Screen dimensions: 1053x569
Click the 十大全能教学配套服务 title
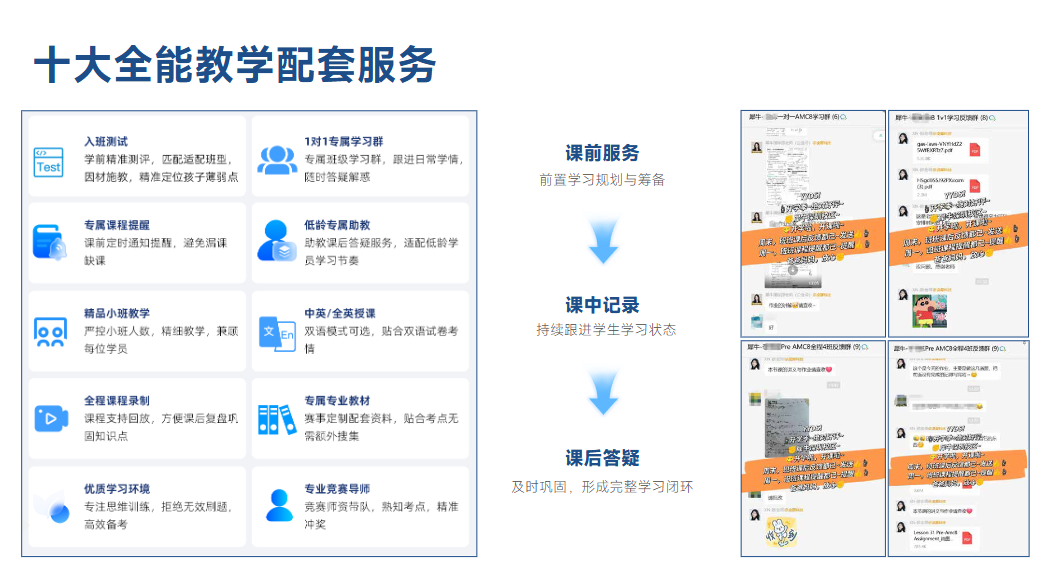[235, 65]
